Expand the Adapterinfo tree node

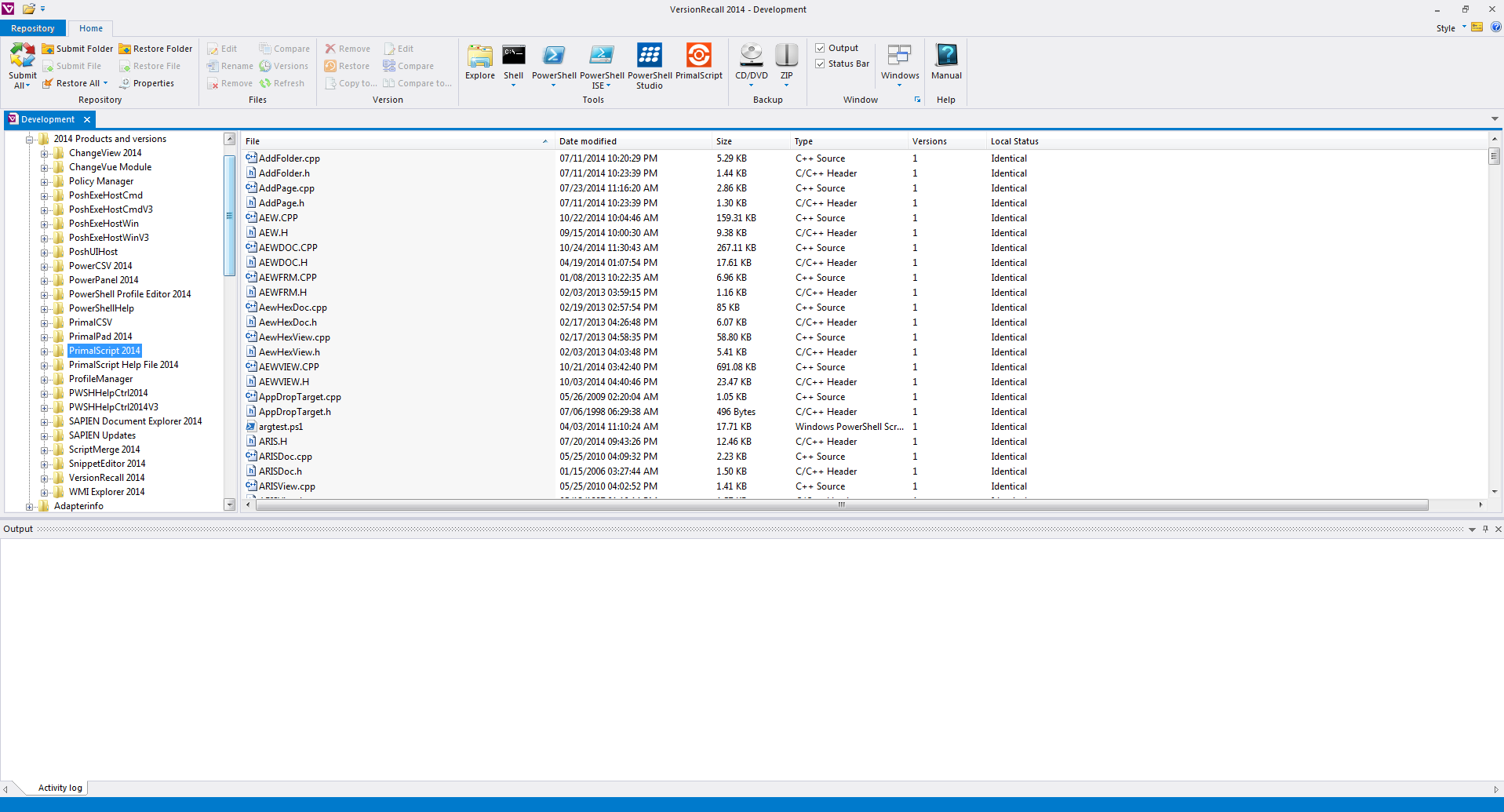point(30,506)
